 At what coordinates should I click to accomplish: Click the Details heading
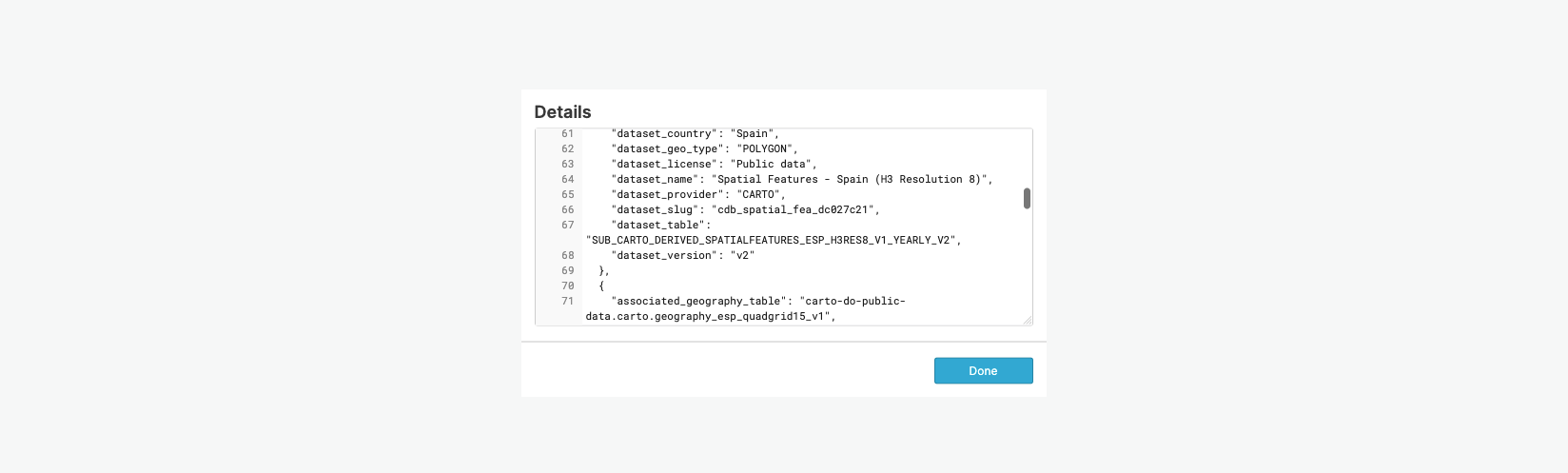[x=562, y=112]
